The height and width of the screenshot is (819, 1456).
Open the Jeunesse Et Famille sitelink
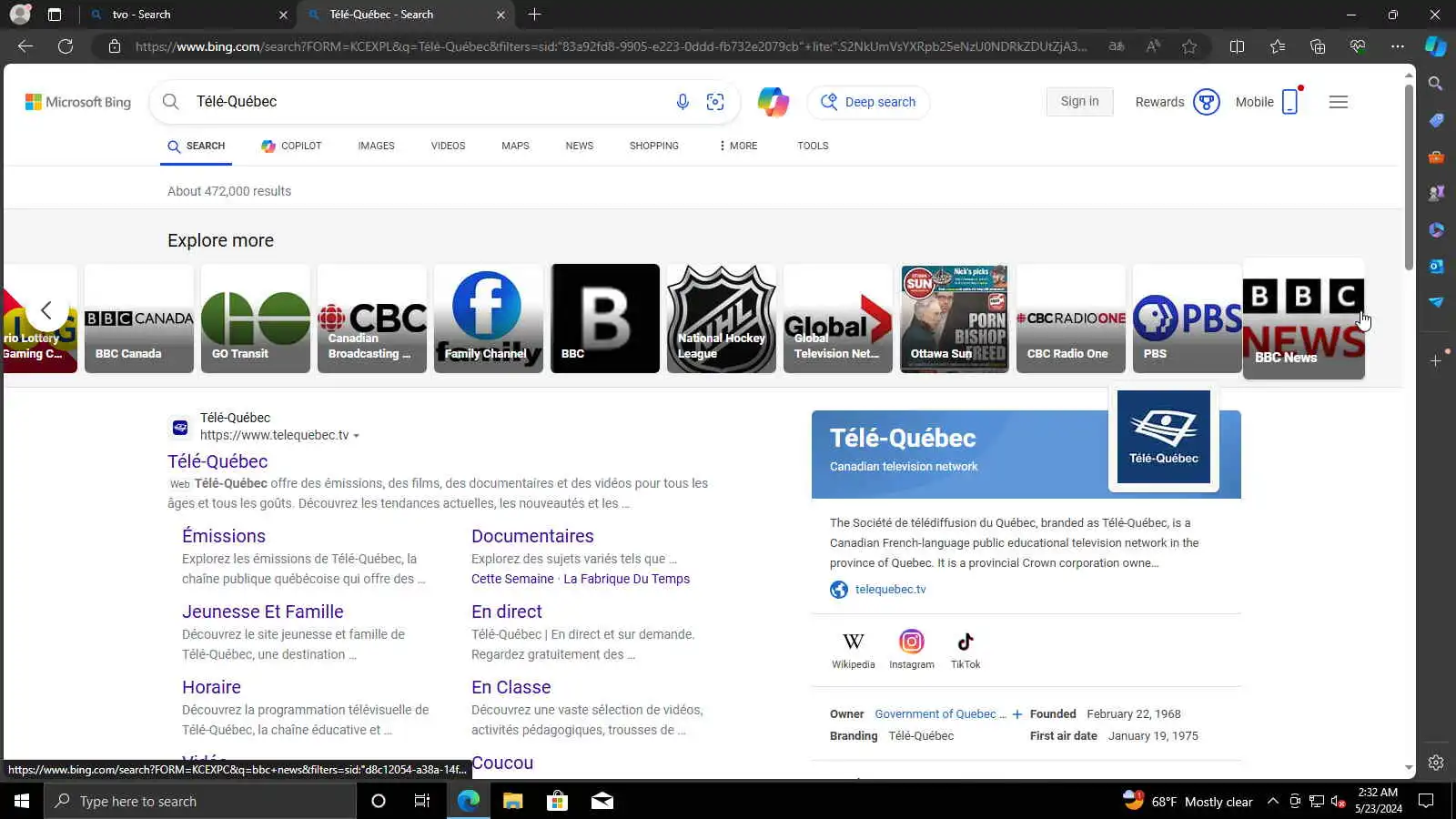[x=263, y=612]
